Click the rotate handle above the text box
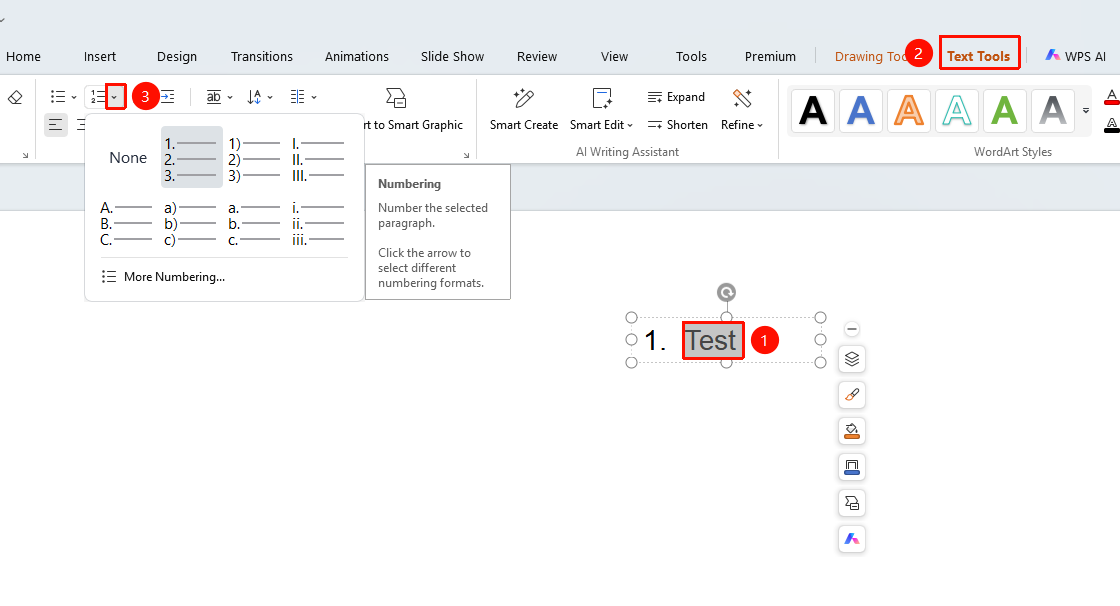1120x606 pixels. point(726,292)
